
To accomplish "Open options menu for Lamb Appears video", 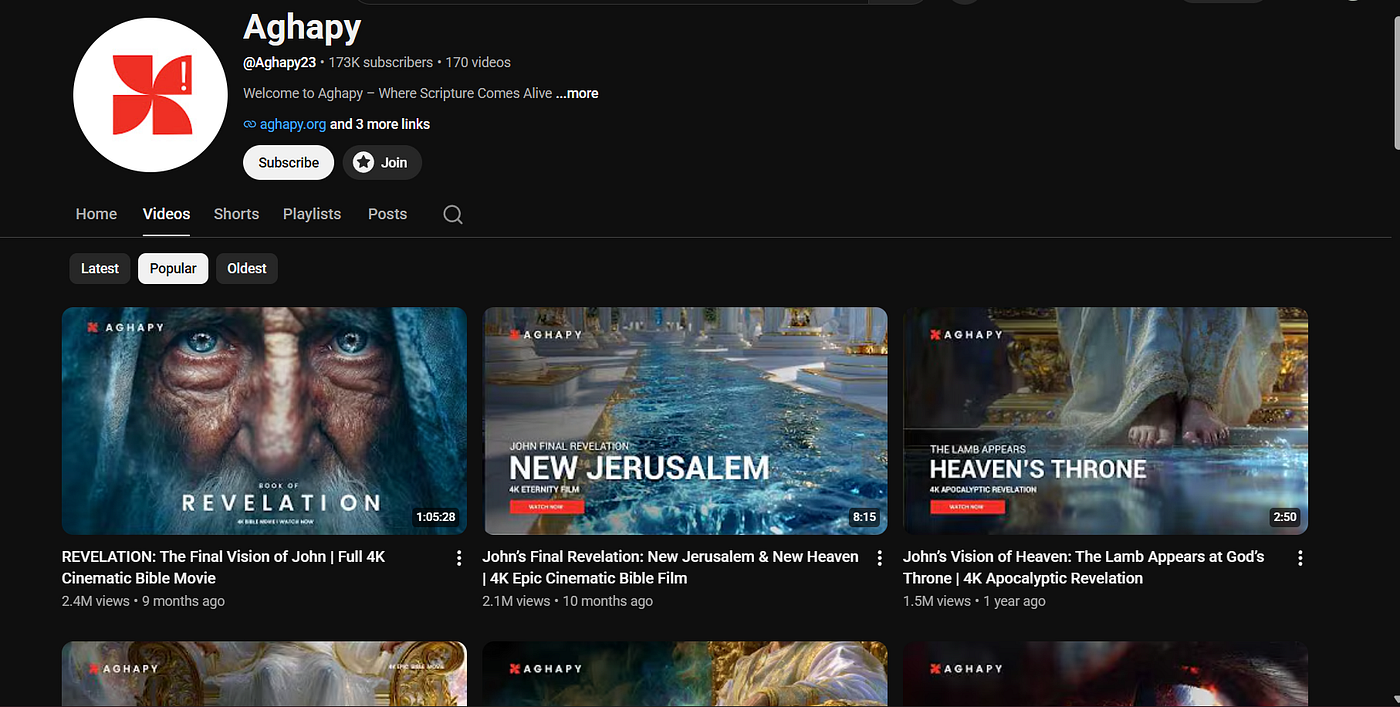I will coord(1300,558).
